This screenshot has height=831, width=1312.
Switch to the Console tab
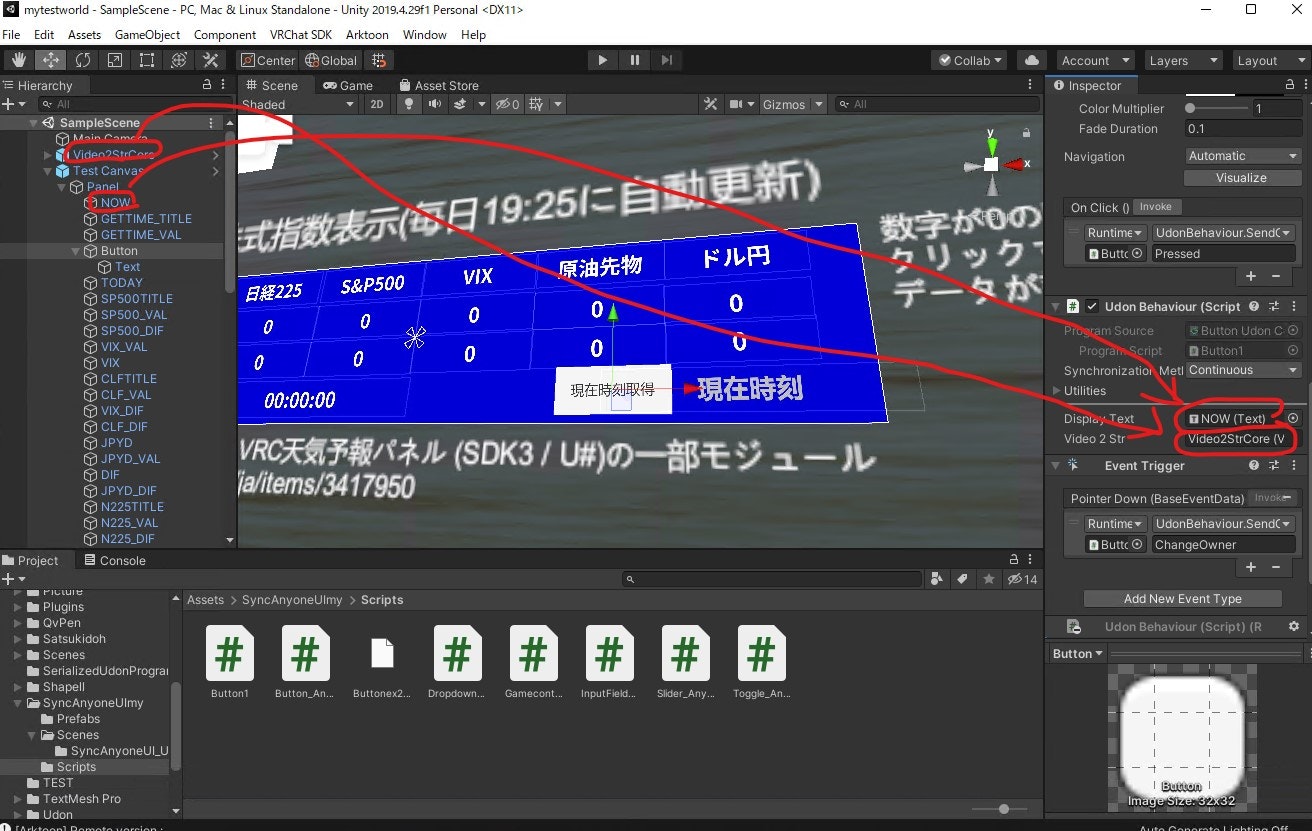coord(115,561)
